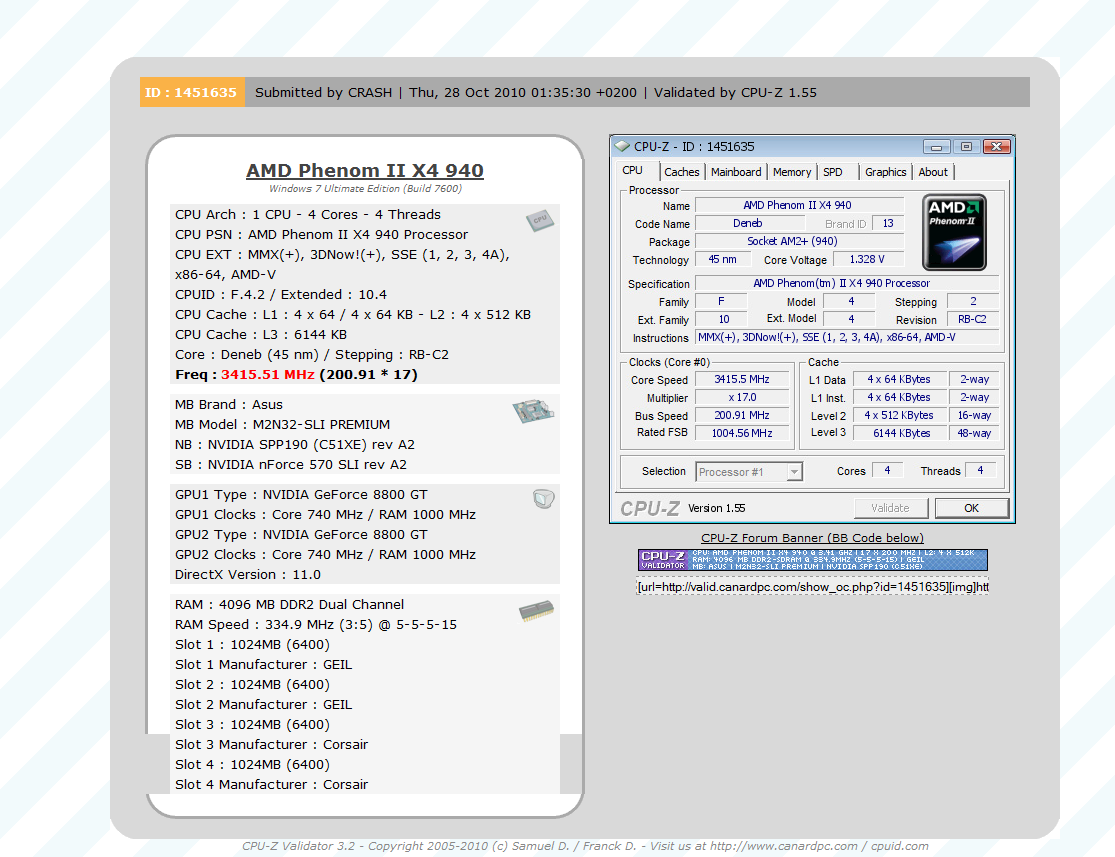Click the Validator copyright footer text
1115x857 pixels.
click(x=585, y=846)
